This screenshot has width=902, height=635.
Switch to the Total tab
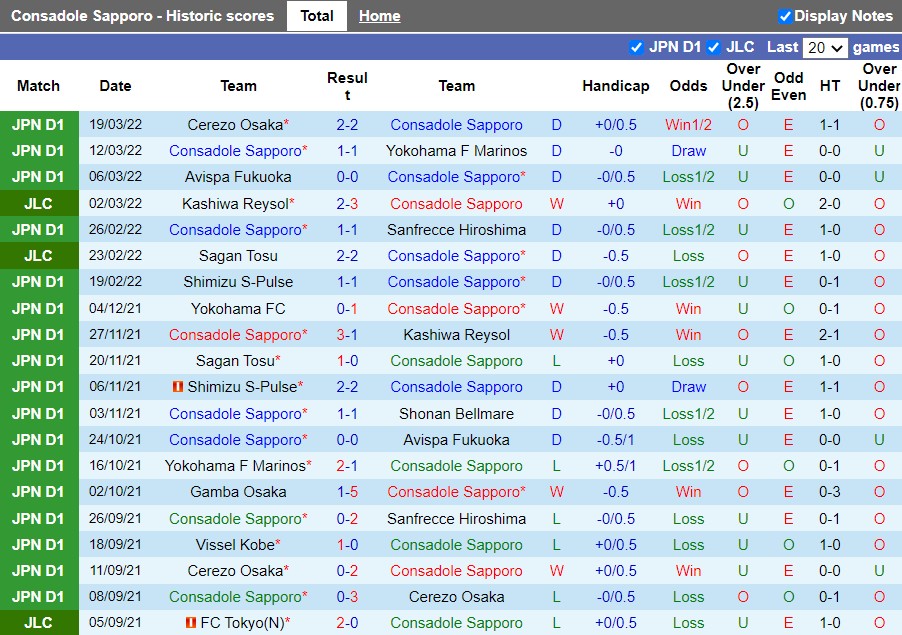click(x=316, y=15)
